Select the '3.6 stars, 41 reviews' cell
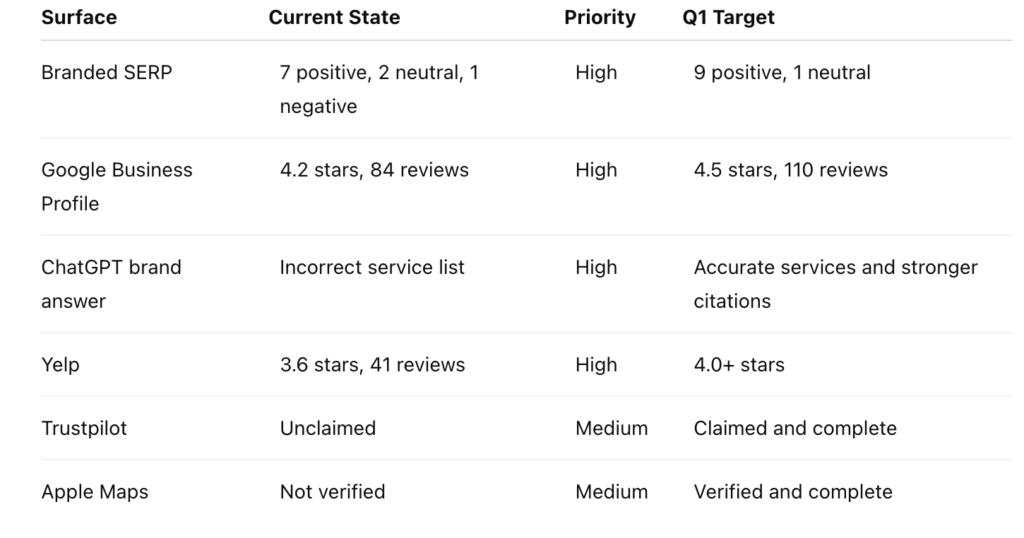Image resolution: width=1024 pixels, height=538 pixels. (x=372, y=364)
